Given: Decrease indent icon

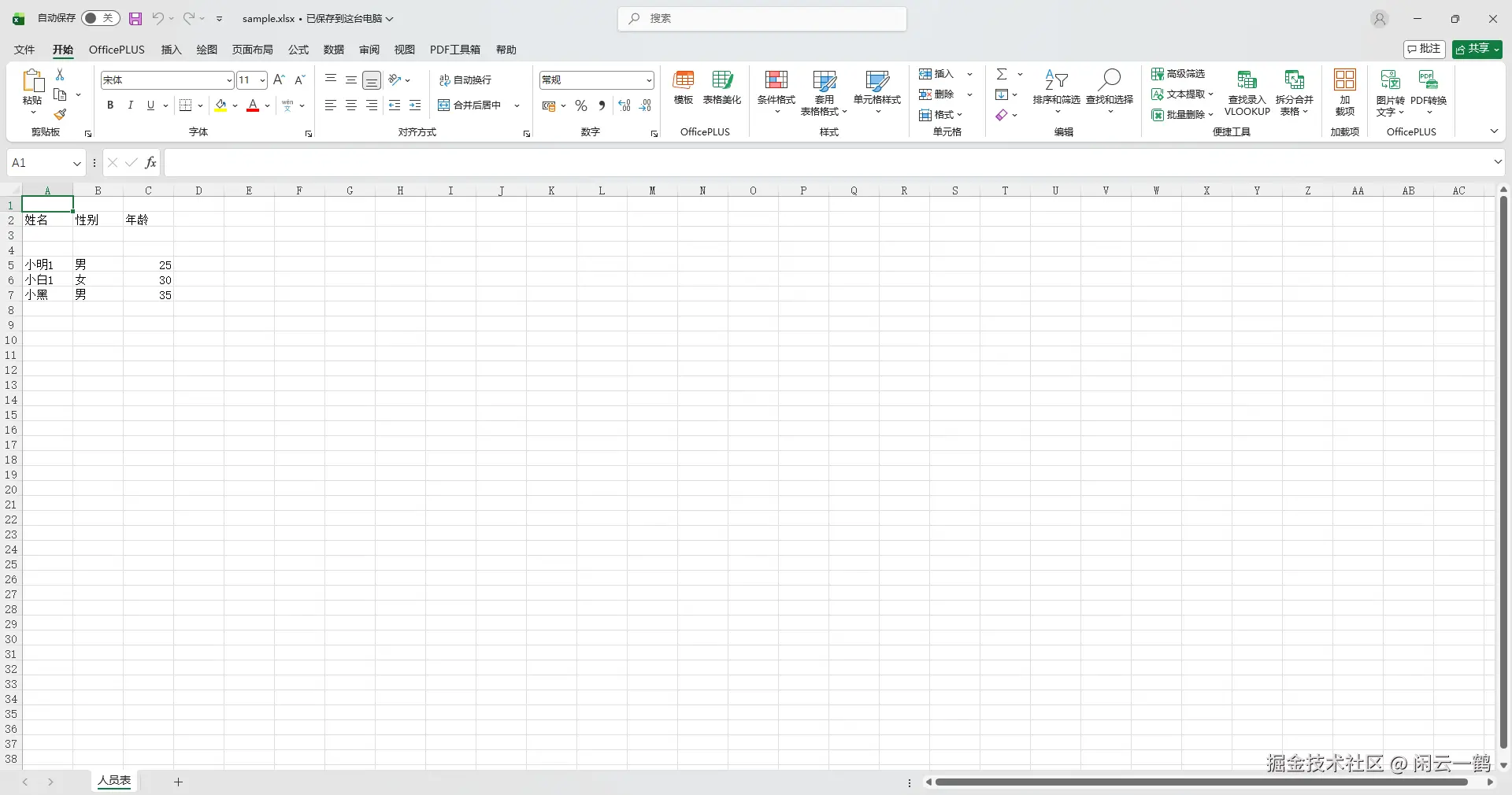Looking at the screenshot, I should pyautogui.click(x=395, y=105).
